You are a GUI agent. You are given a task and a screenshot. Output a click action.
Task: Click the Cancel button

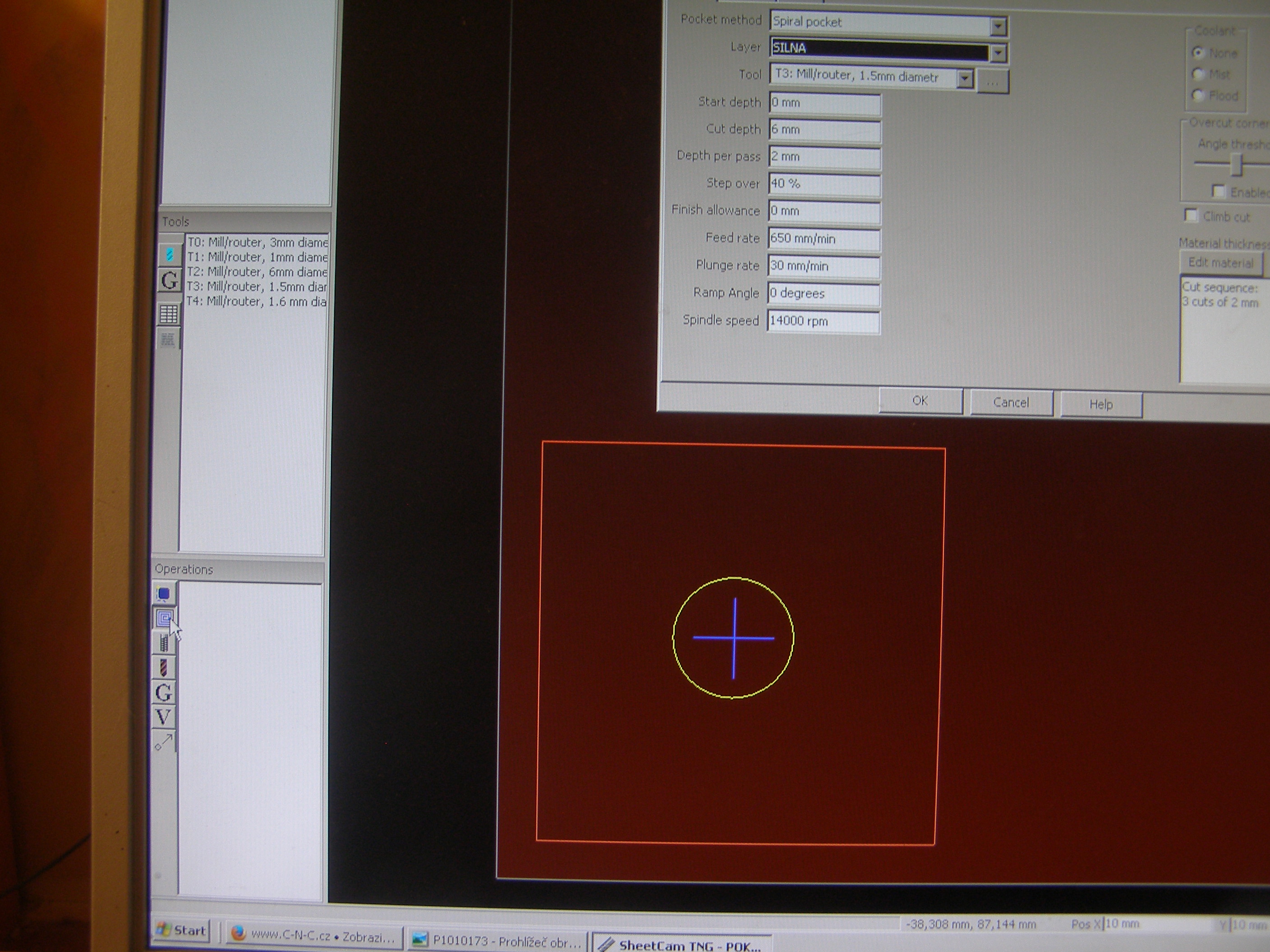[x=1011, y=402]
